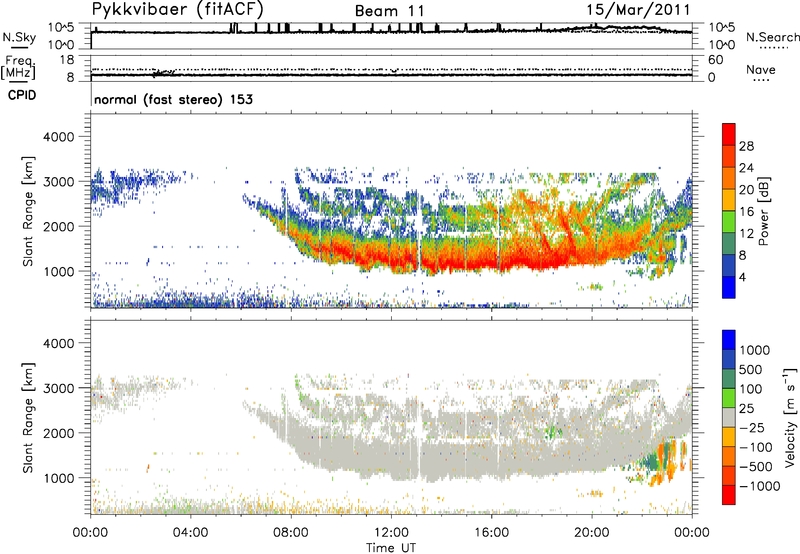The height and width of the screenshot is (554, 800).
Task: Pick the blue top Velocity colorbar segment
Action: coord(729,340)
